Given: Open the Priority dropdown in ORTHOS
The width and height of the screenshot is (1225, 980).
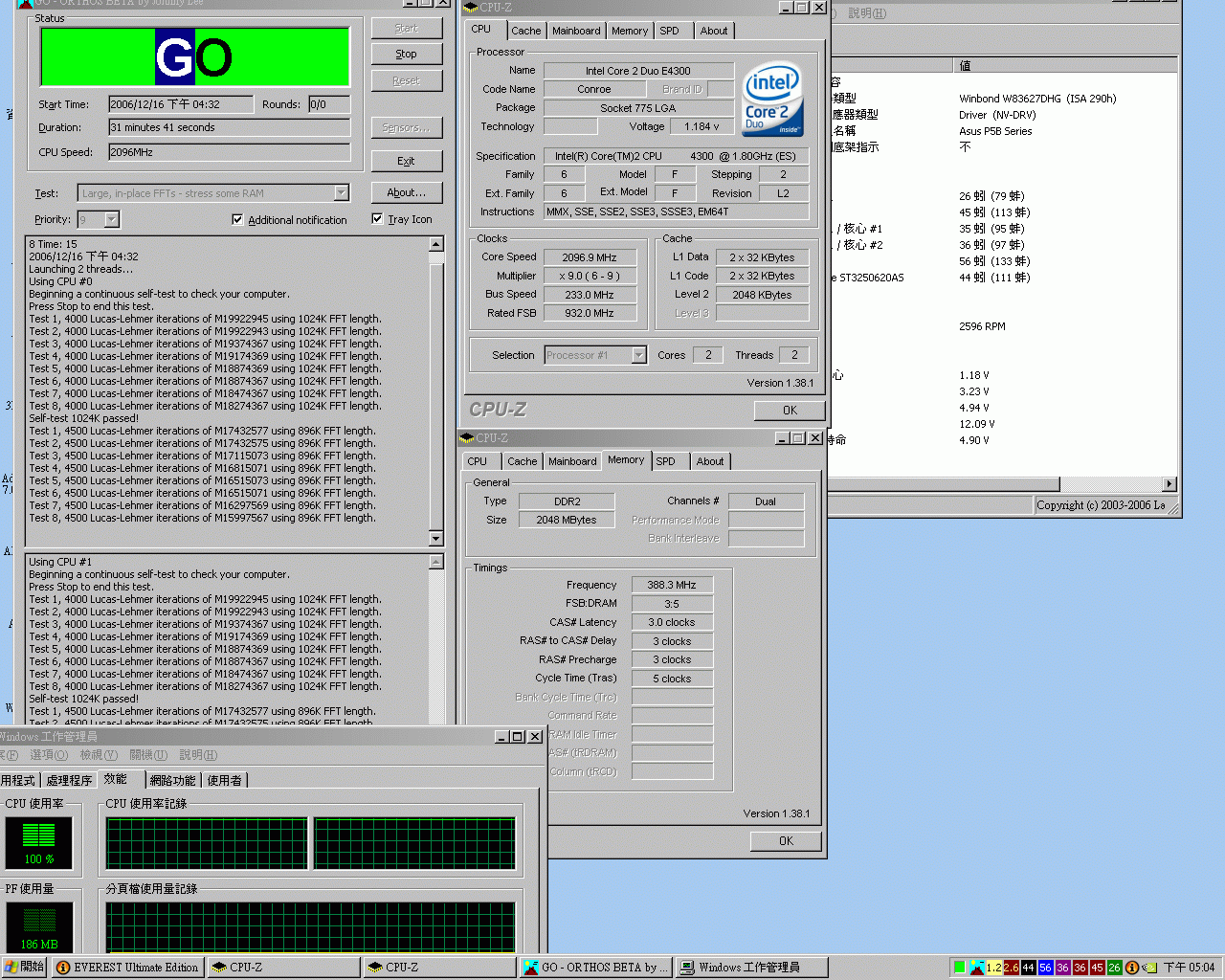Looking at the screenshot, I should point(112,220).
